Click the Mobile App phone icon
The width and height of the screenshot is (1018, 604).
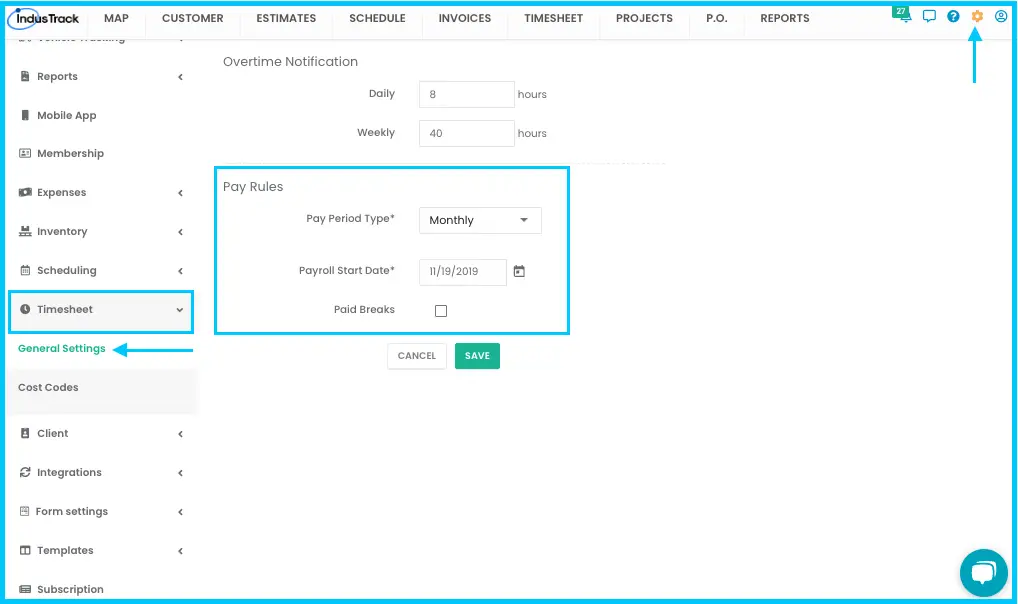tap(25, 115)
